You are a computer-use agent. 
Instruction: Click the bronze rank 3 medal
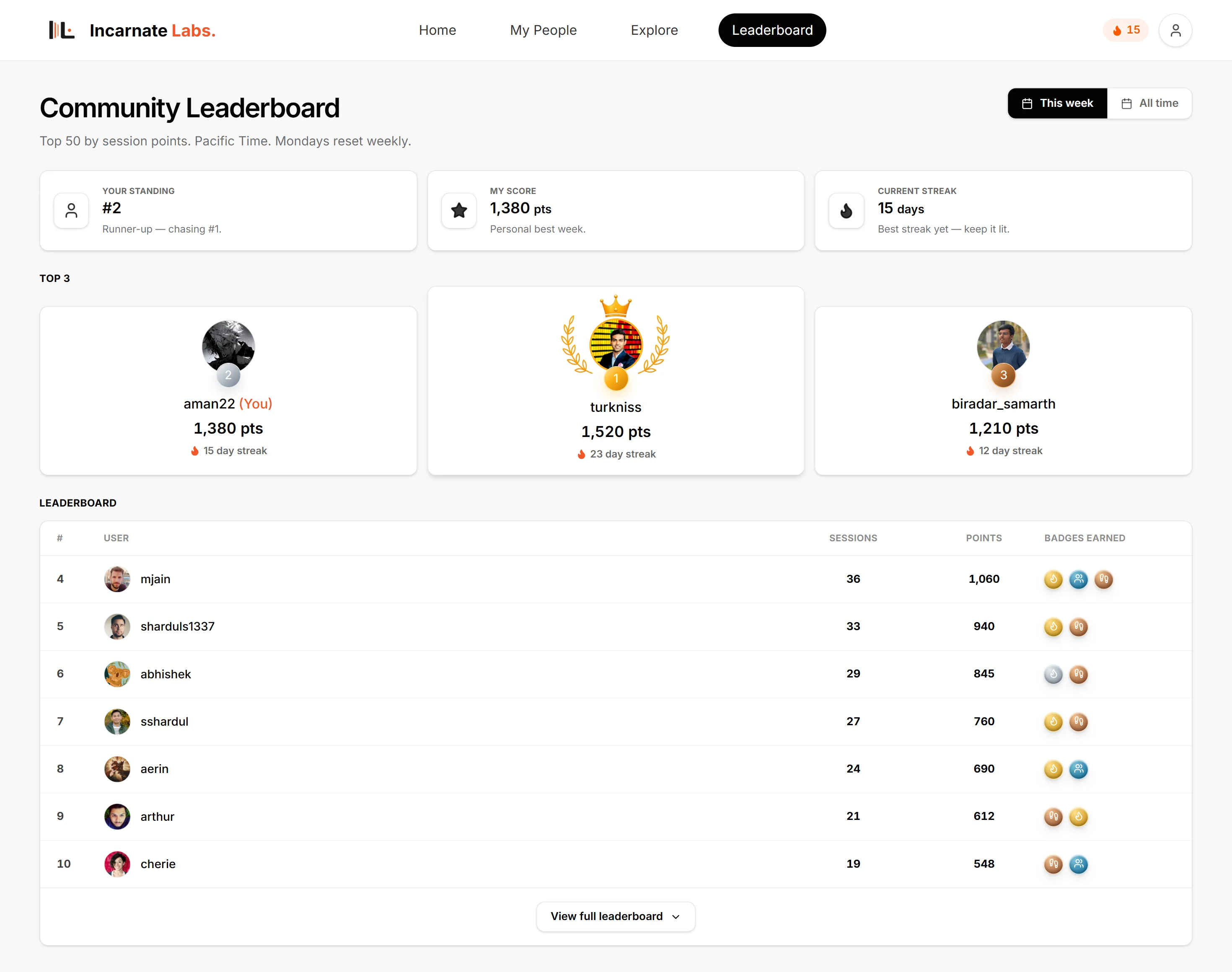[1003, 375]
